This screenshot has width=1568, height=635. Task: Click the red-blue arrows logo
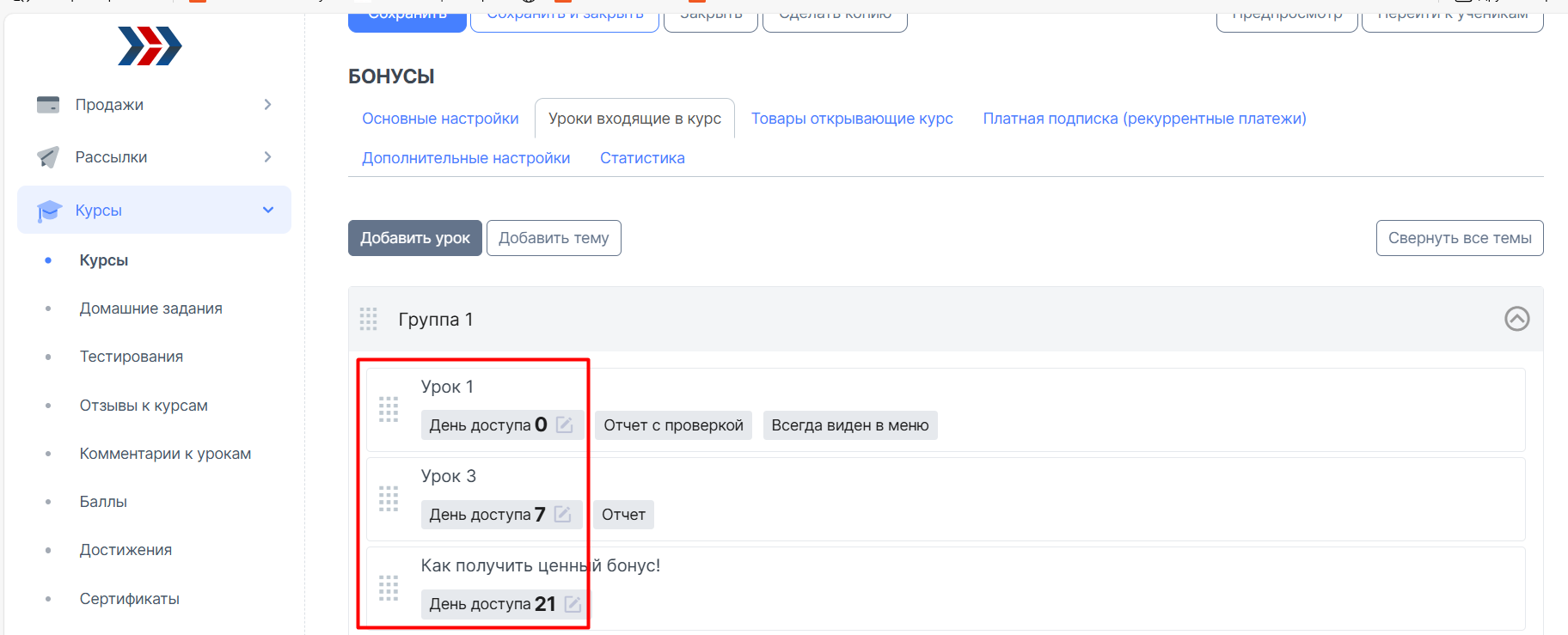click(150, 46)
